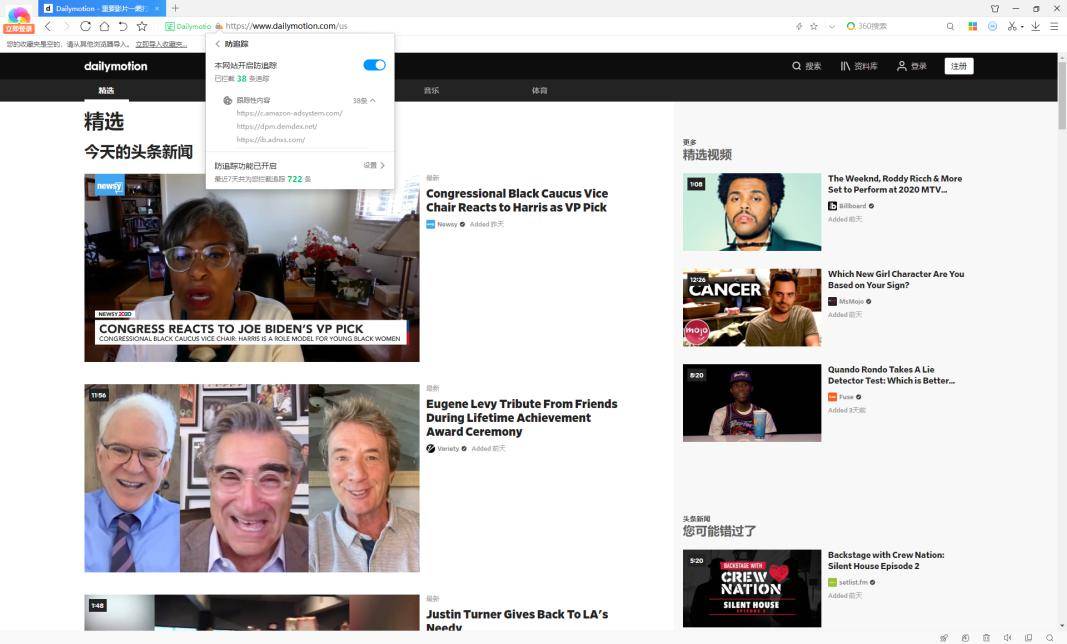Expand the address bar dropdown arrow

tap(832, 26)
